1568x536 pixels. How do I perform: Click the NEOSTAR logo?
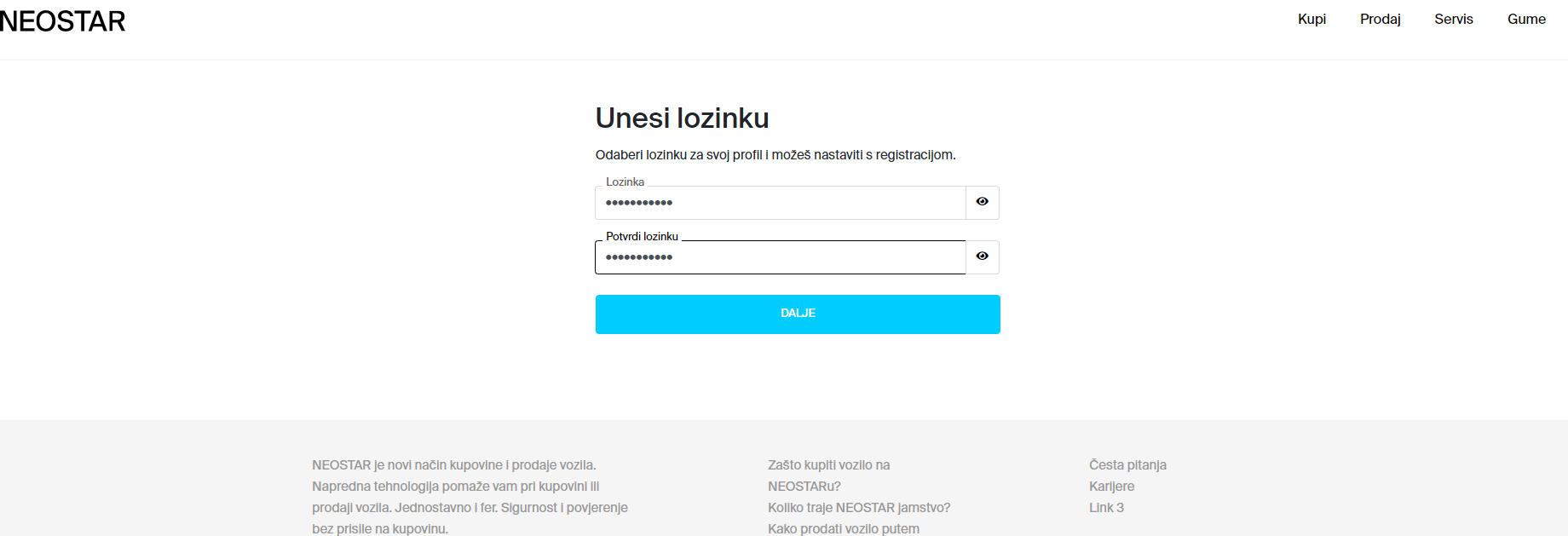(x=62, y=20)
